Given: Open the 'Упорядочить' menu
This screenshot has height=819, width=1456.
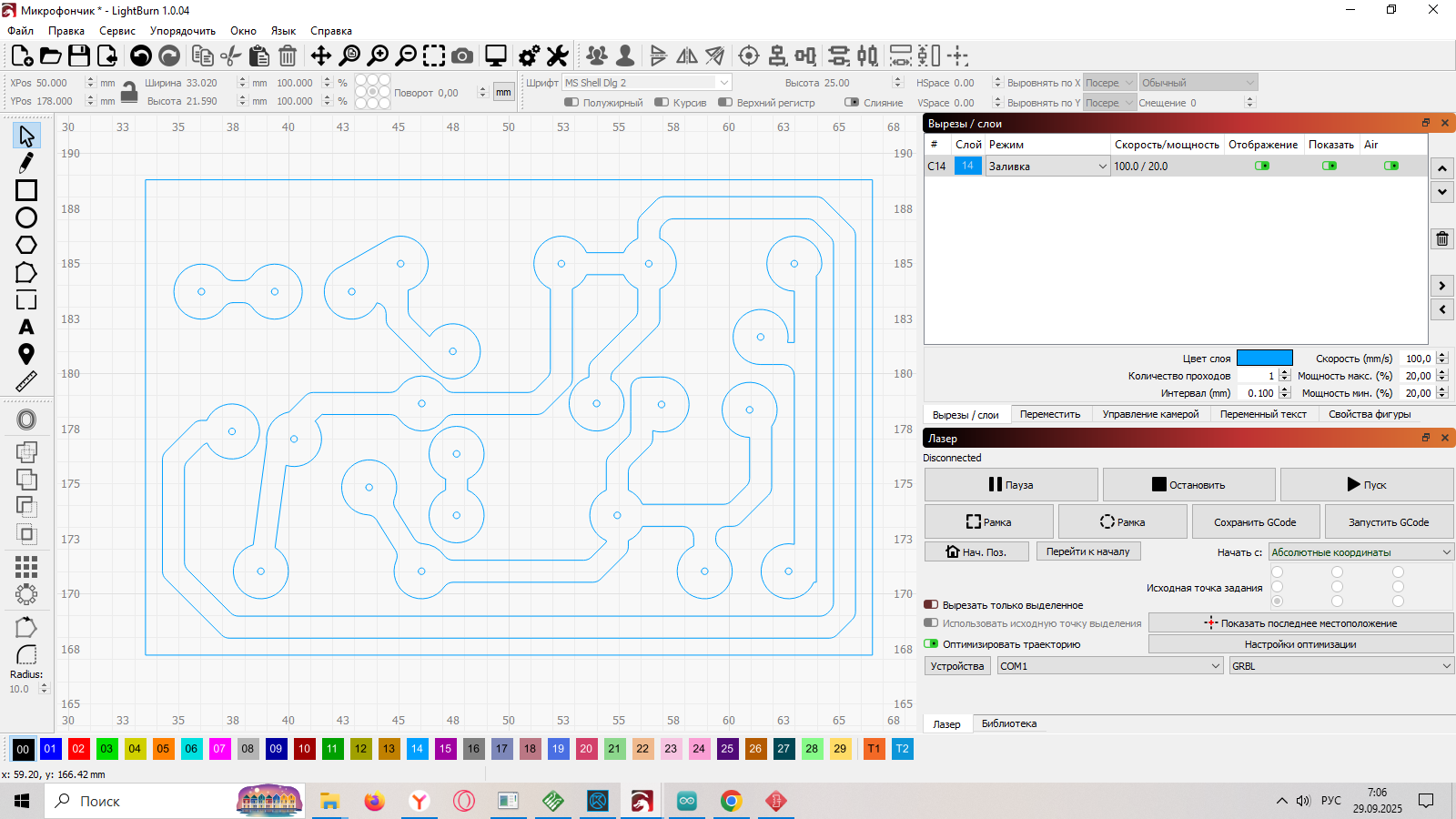Looking at the screenshot, I should [x=182, y=31].
